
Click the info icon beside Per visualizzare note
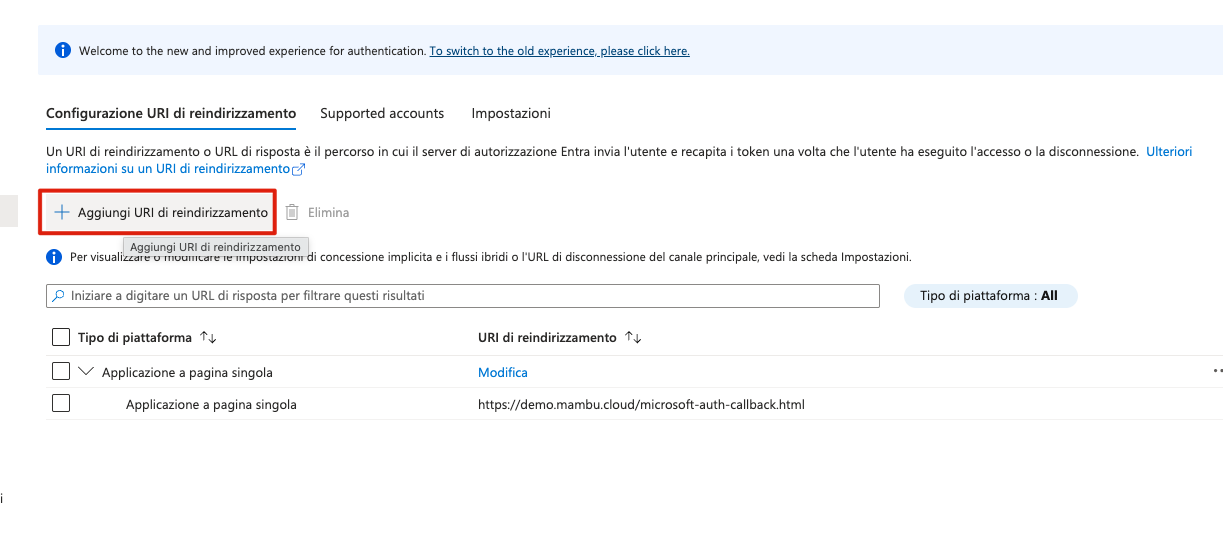[55, 257]
